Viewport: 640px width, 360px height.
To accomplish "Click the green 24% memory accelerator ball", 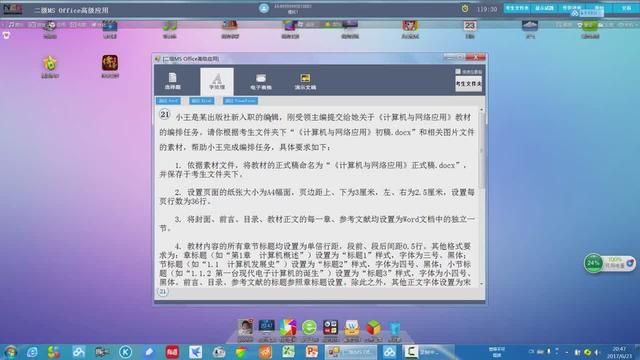I will pos(593,263).
